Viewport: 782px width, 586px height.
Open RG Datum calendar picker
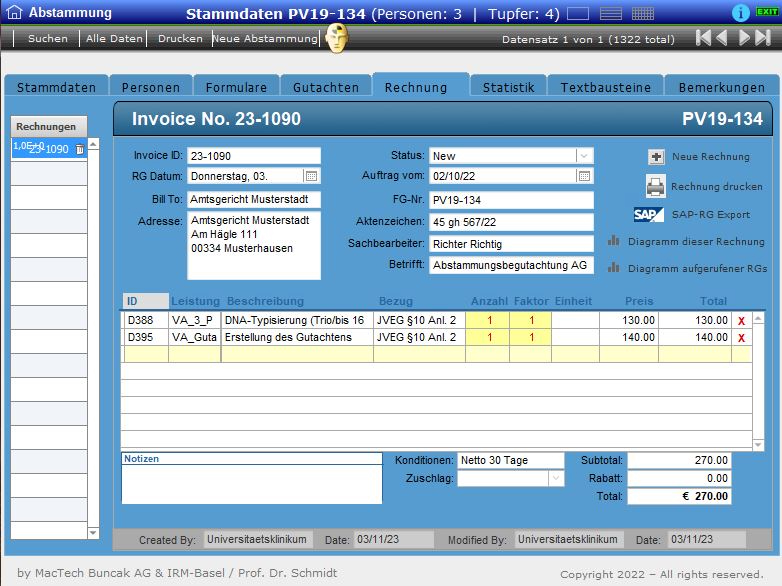point(311,176)
